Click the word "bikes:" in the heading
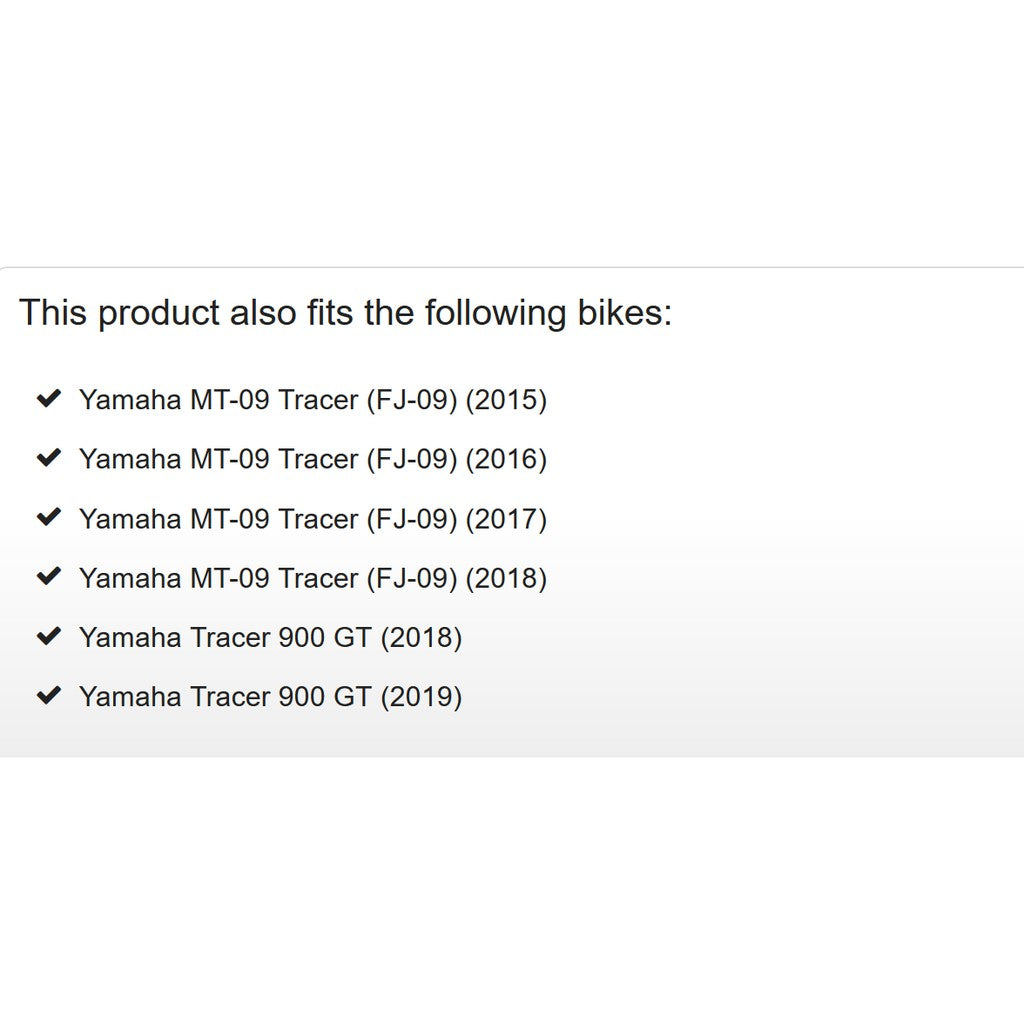The height and width of the screenshot is (1024, 1024). point(625,313)
